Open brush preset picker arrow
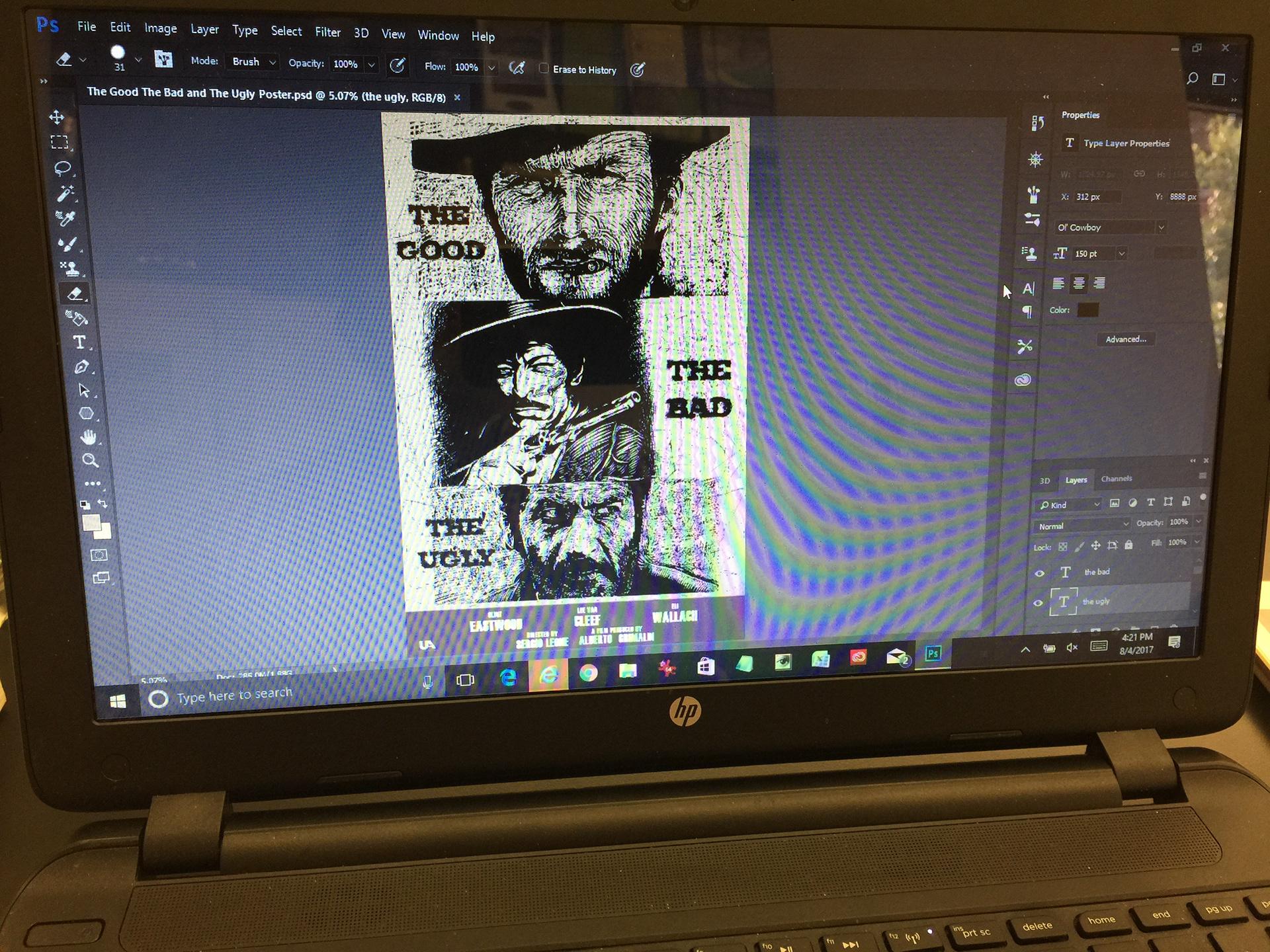The width and height of the screenshot is (1270, 952). (x=138, y=59)
